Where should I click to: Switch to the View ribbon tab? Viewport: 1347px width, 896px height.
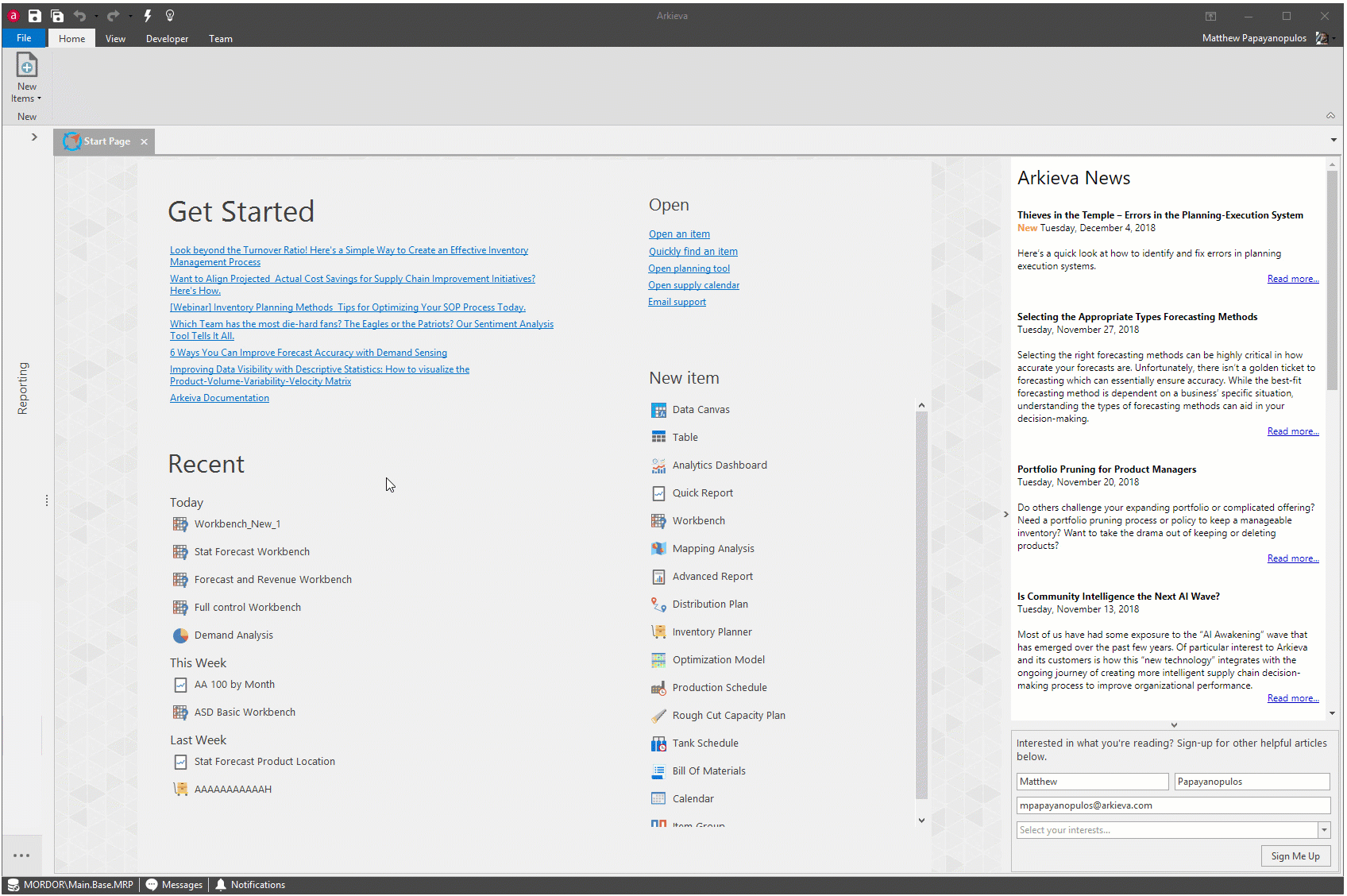115,38
